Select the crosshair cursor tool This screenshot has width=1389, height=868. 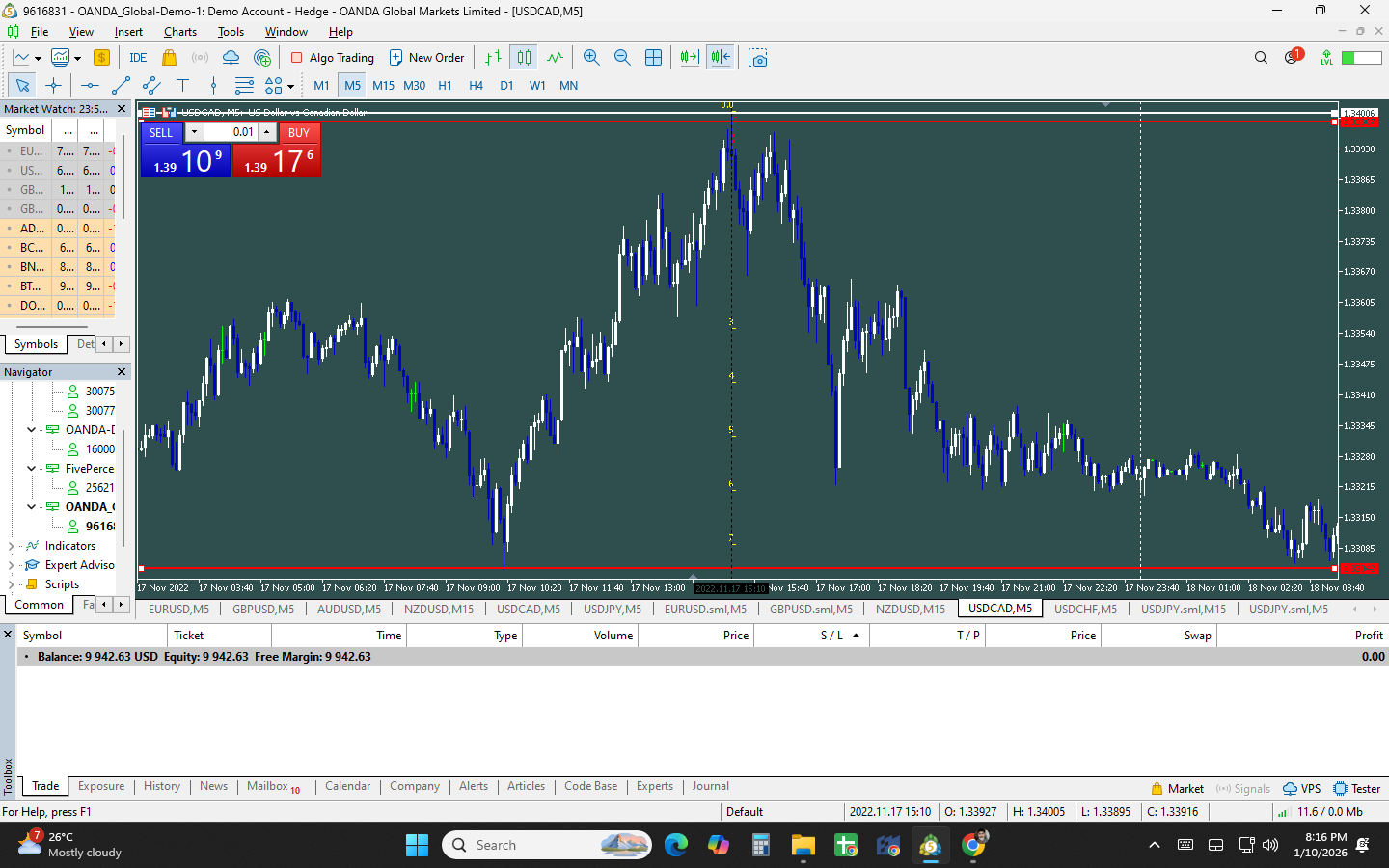[53, 86]
